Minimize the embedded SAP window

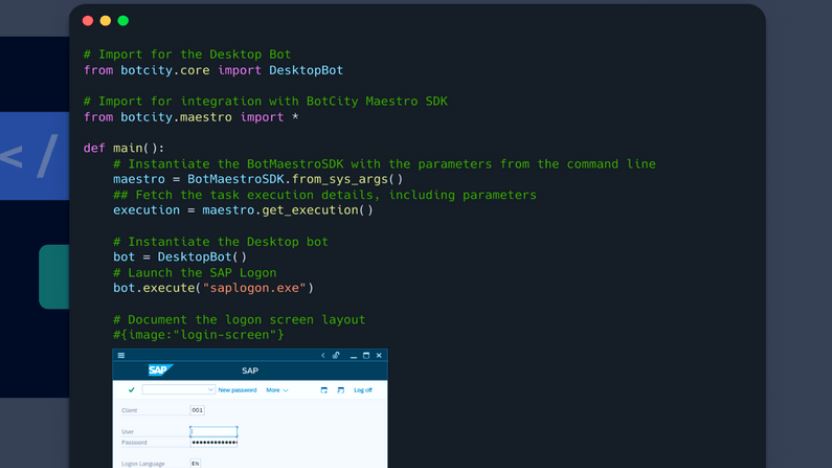point(353,356)
